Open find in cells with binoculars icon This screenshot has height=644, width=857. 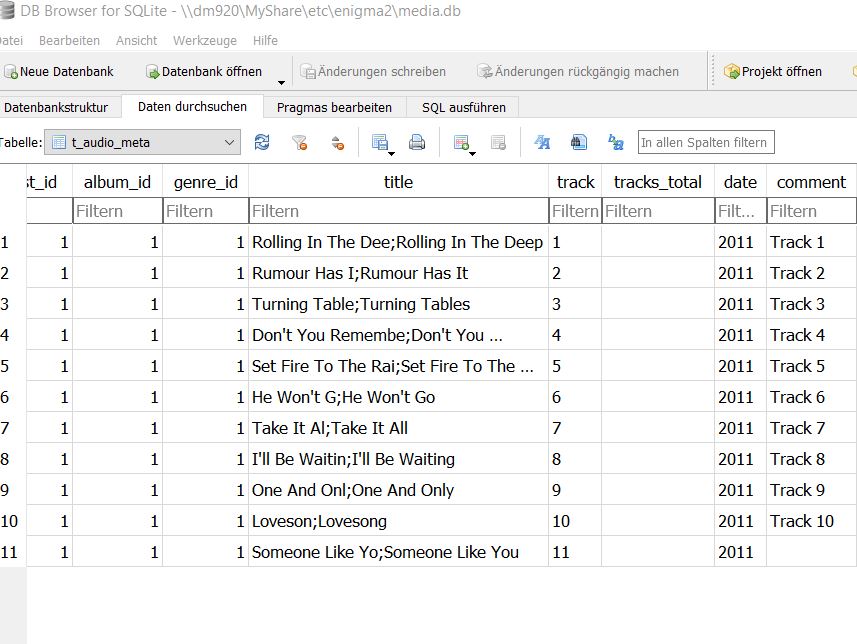tap(579, 143)
